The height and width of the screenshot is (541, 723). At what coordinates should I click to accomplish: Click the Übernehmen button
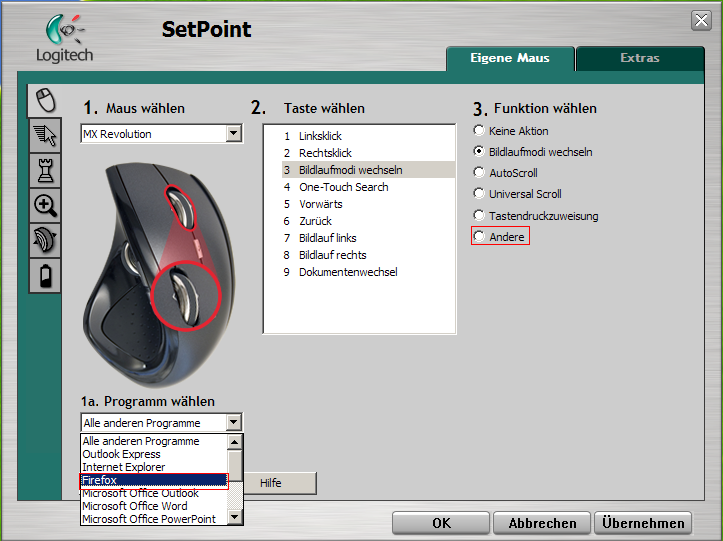tap(643, 523)
